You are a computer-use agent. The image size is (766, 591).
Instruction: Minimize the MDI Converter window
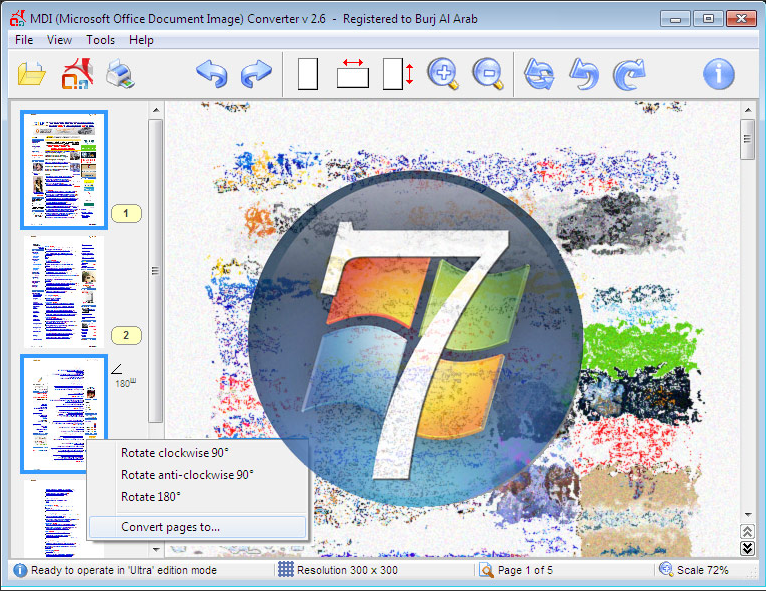pyautogui.click(x=676, y=19)
